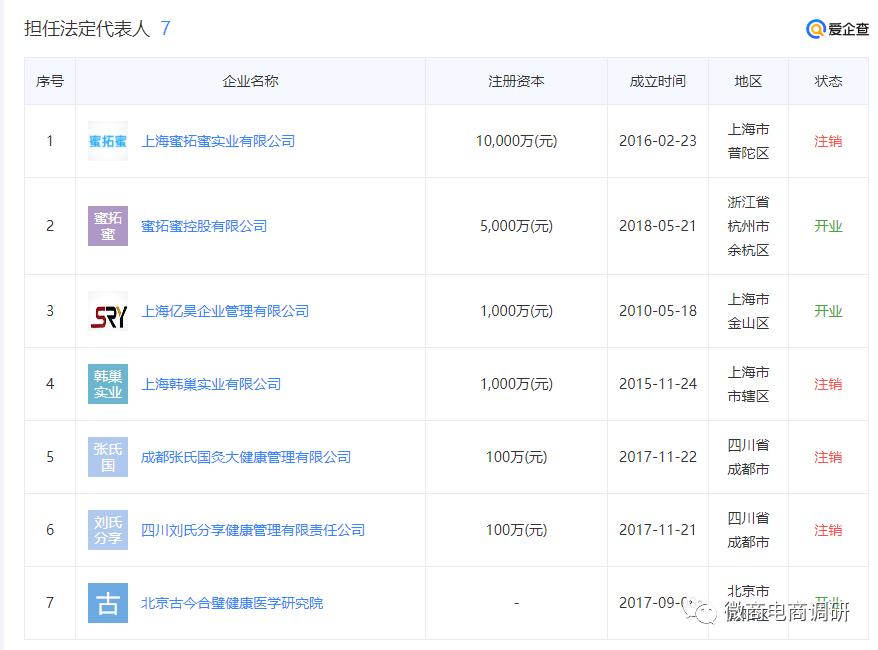Click the 爱企查 logo
Screen dimensions: 878x650
click(x=837, y=29)
